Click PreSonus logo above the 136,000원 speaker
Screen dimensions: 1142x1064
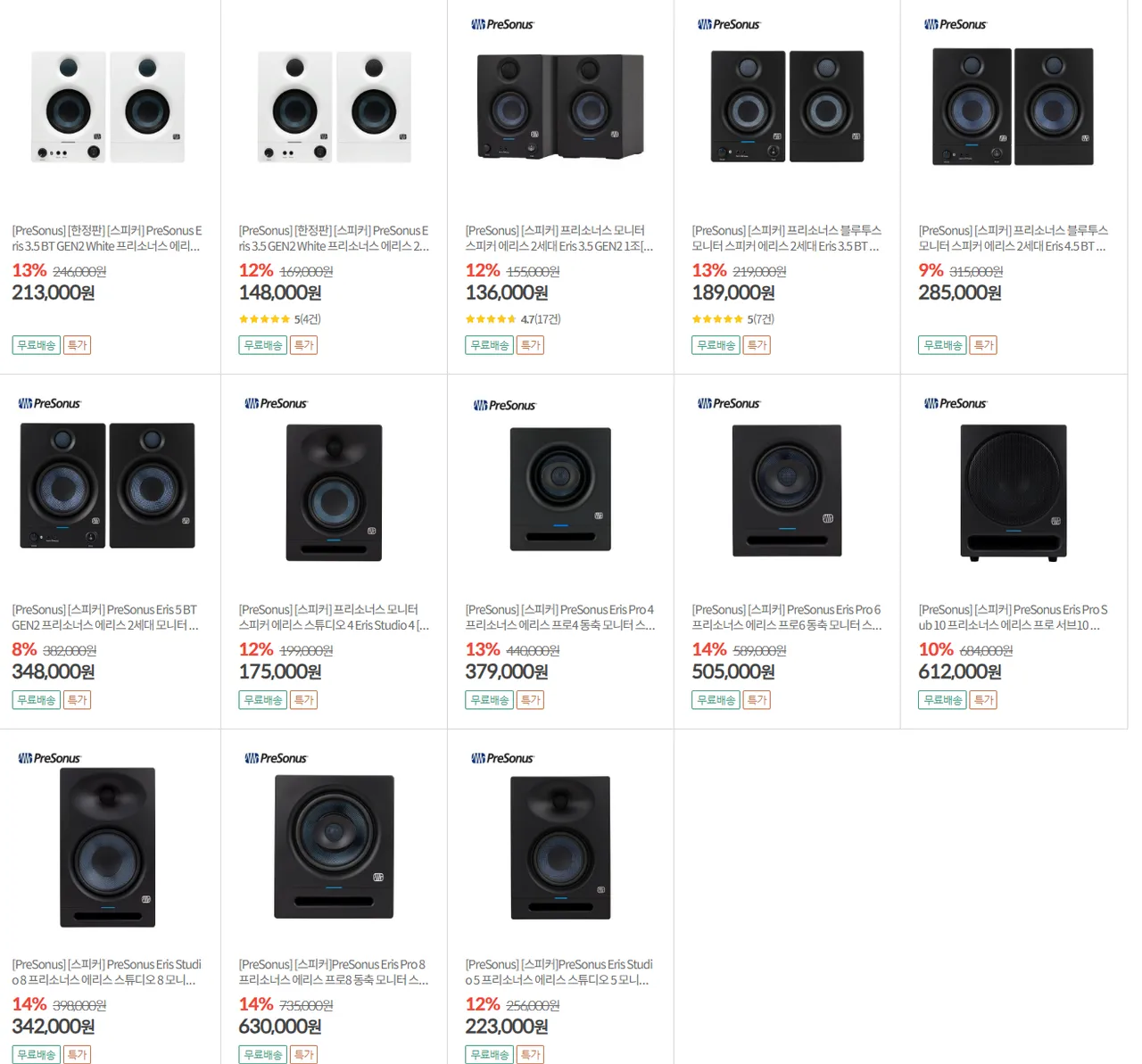(502, 24)
